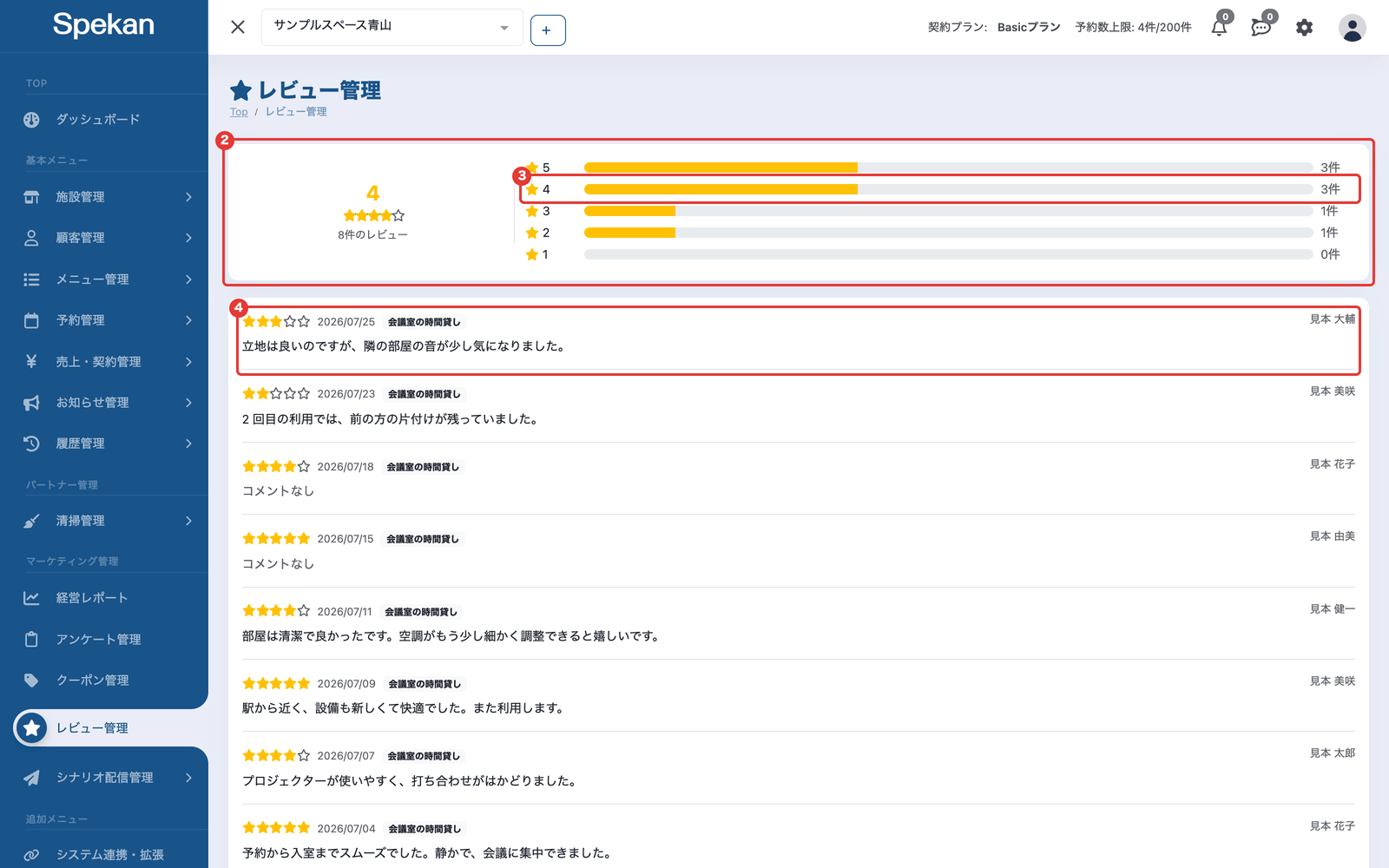The image size is (1389, 868).
Task: Expand the 売上・契約管理 chevron
Action: coord(188,361)
